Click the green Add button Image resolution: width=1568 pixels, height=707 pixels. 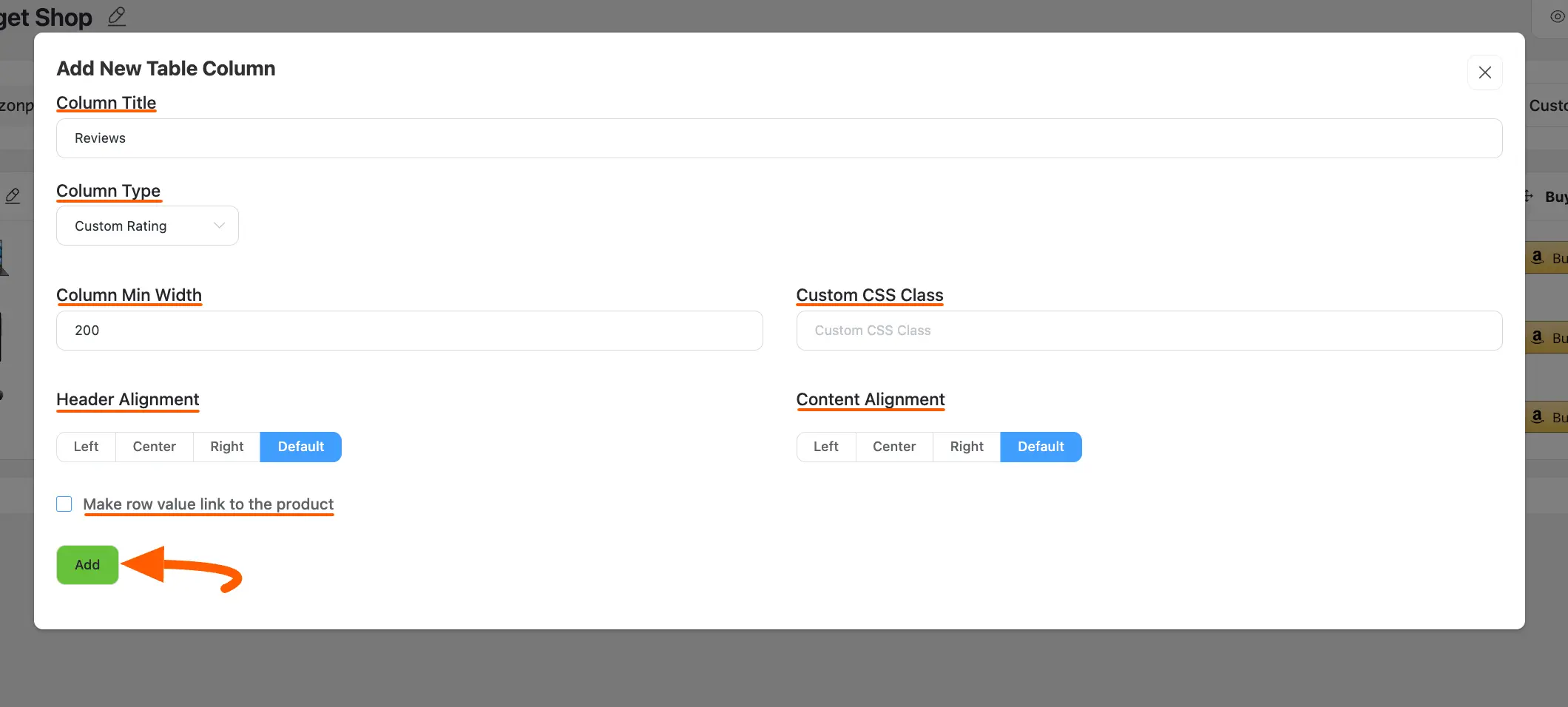point(87,564)
